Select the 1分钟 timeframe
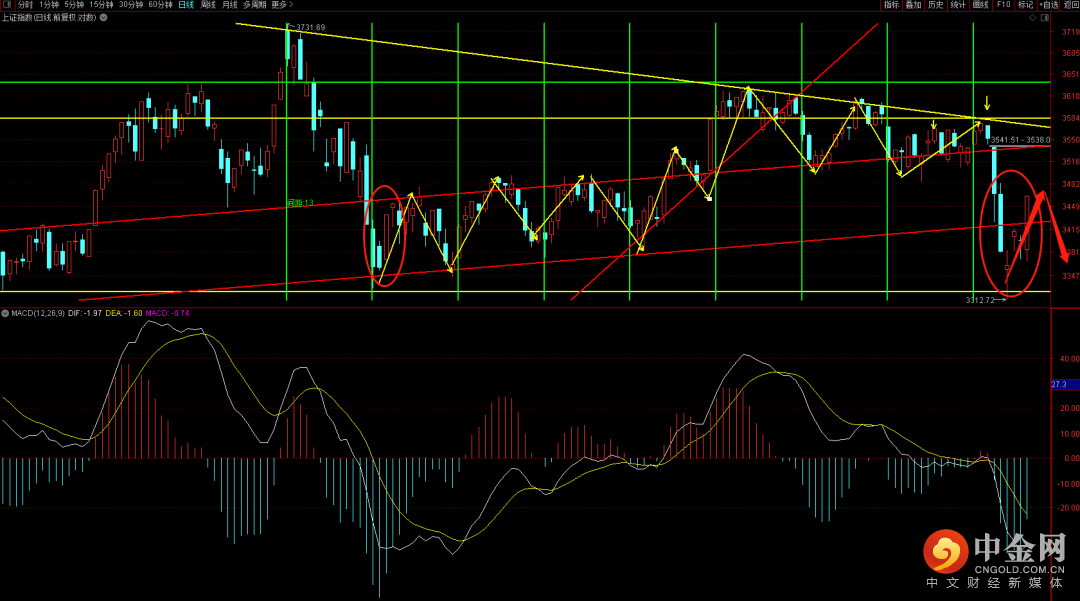This screenshot has width=1080, height=601. (x=50, y=5)
